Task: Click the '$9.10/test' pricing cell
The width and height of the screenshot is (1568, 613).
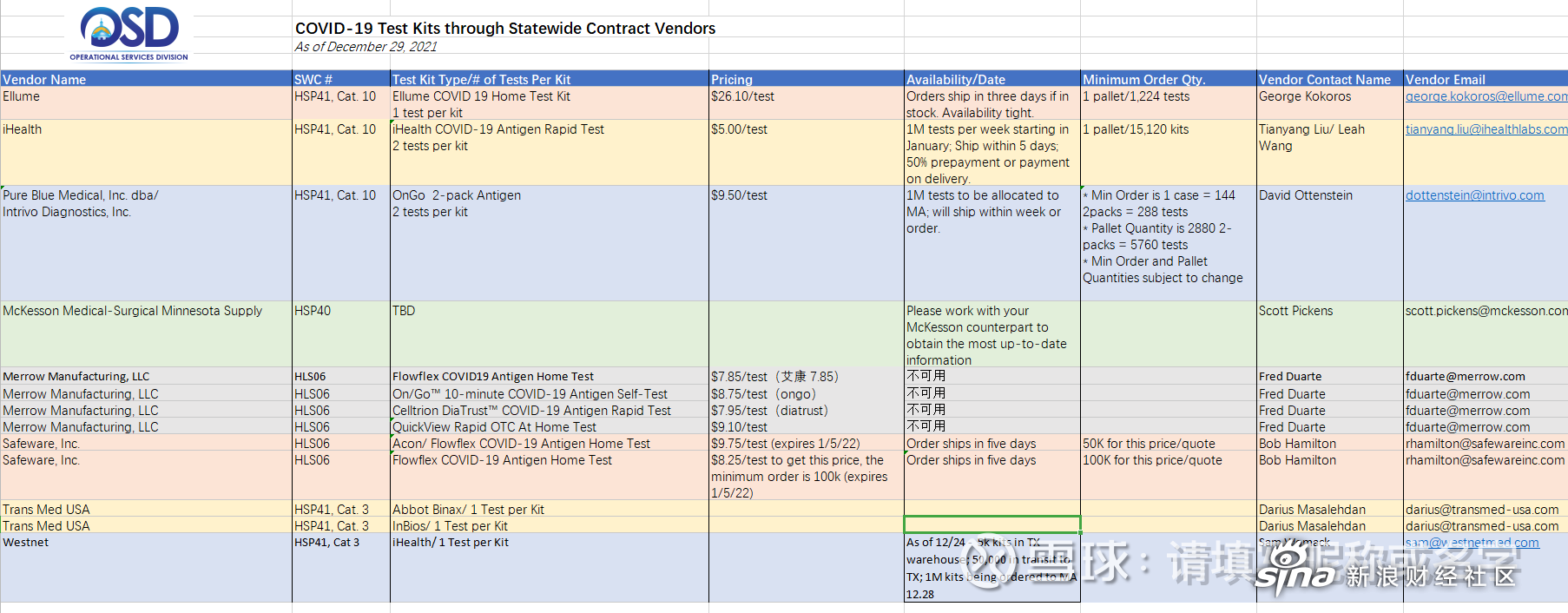Action: coord(807,426)
